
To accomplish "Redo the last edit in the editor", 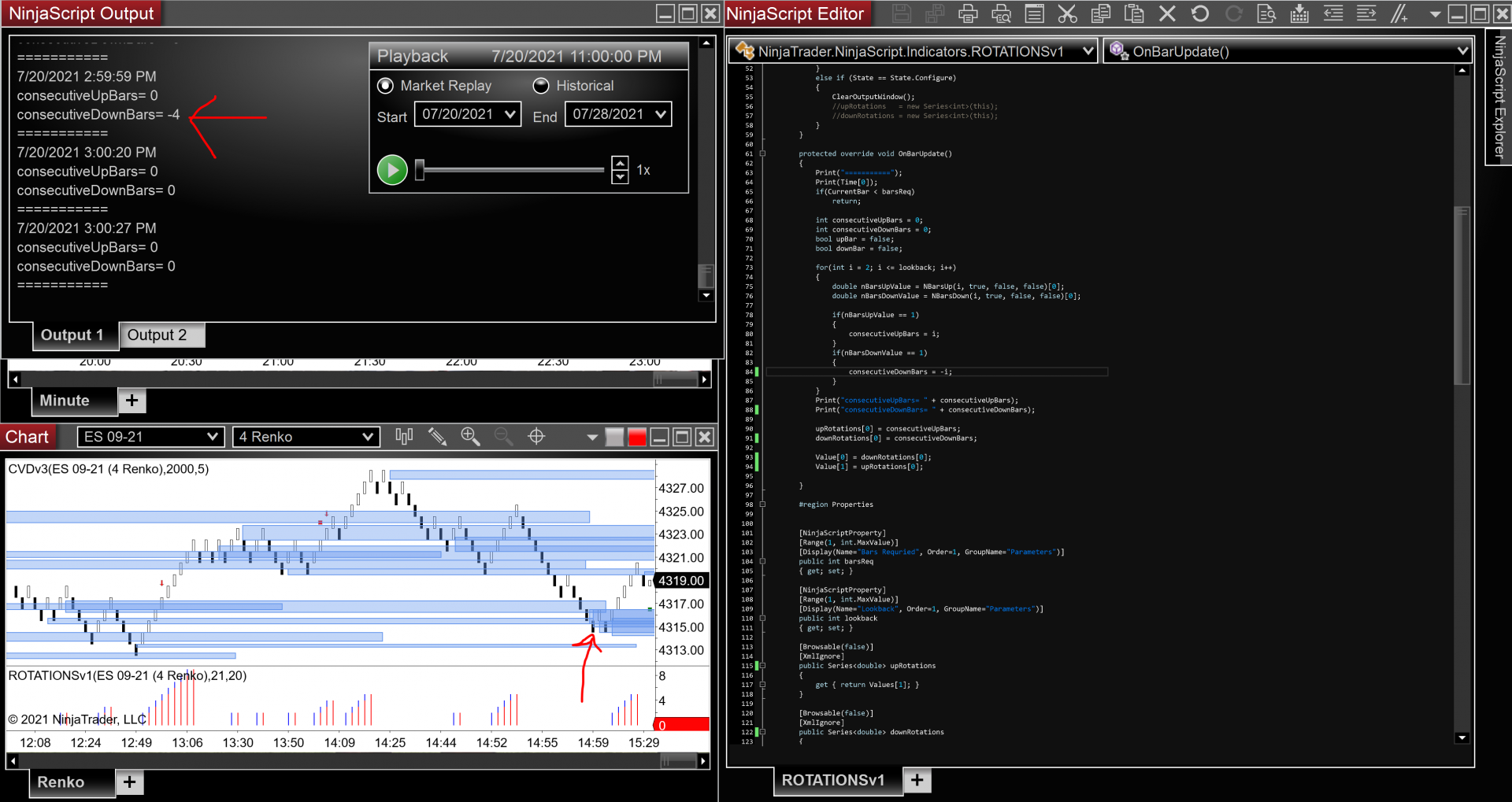I will click(1233, 13).
